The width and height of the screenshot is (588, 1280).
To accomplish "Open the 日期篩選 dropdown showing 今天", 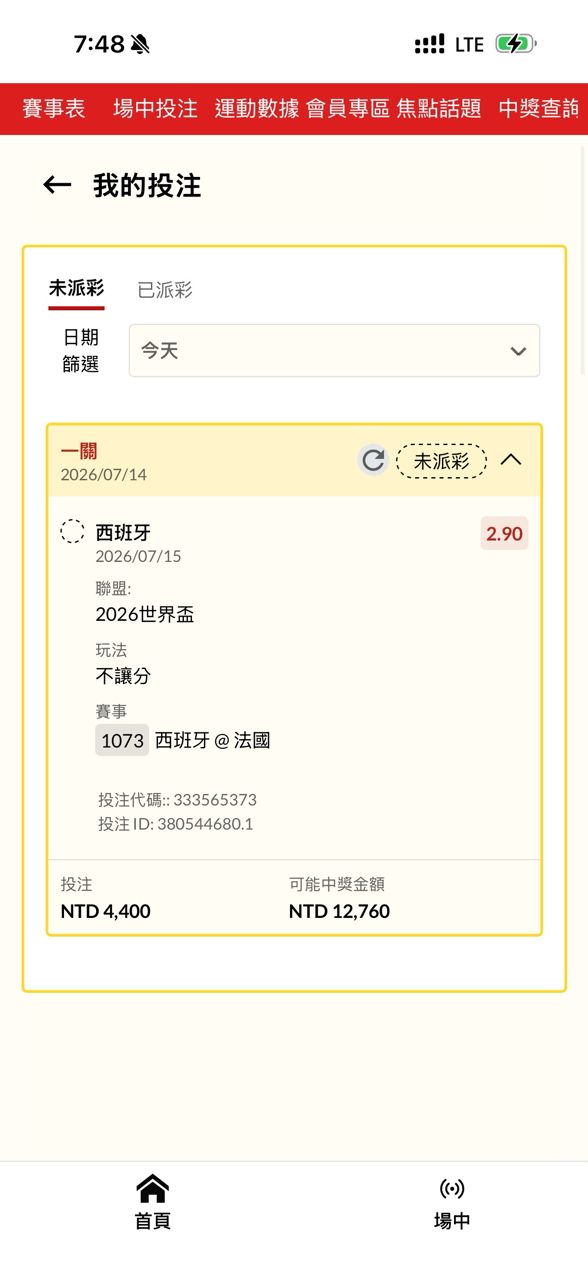I will [x=334, y=351].
